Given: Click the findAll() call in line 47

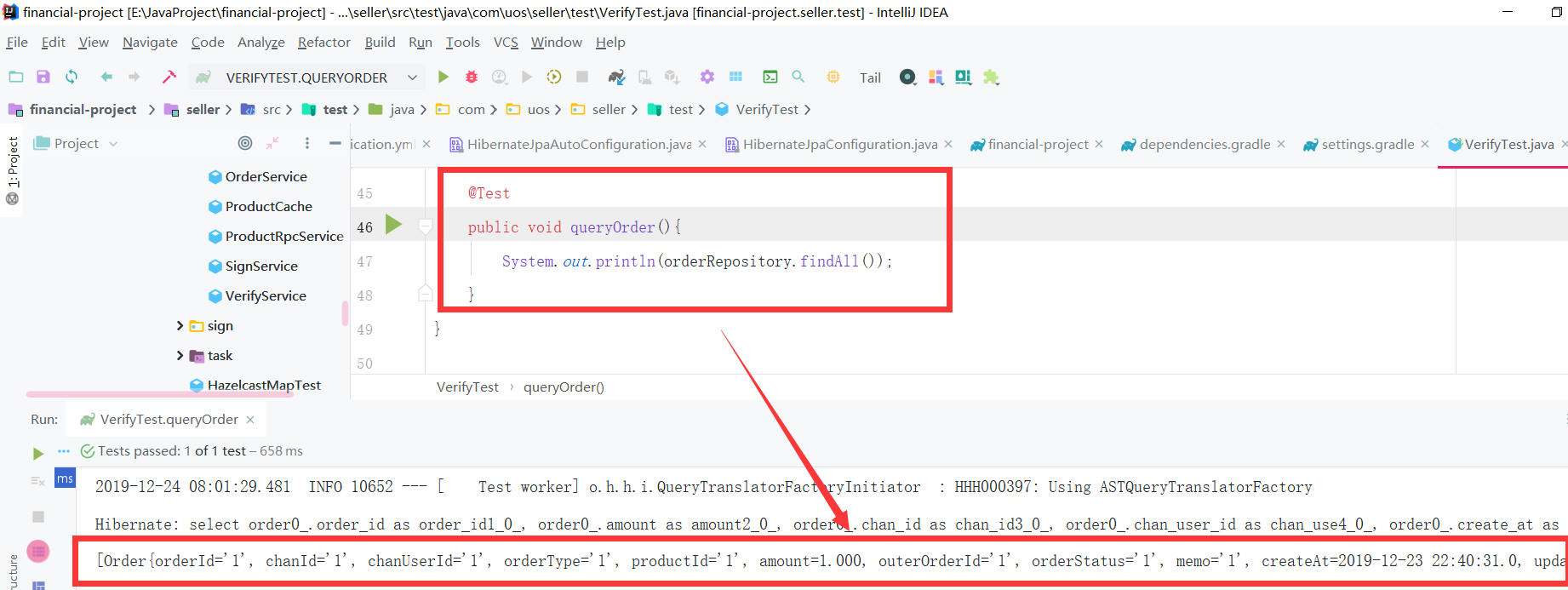Looking at the screenshot, I should tap(841, 261).
